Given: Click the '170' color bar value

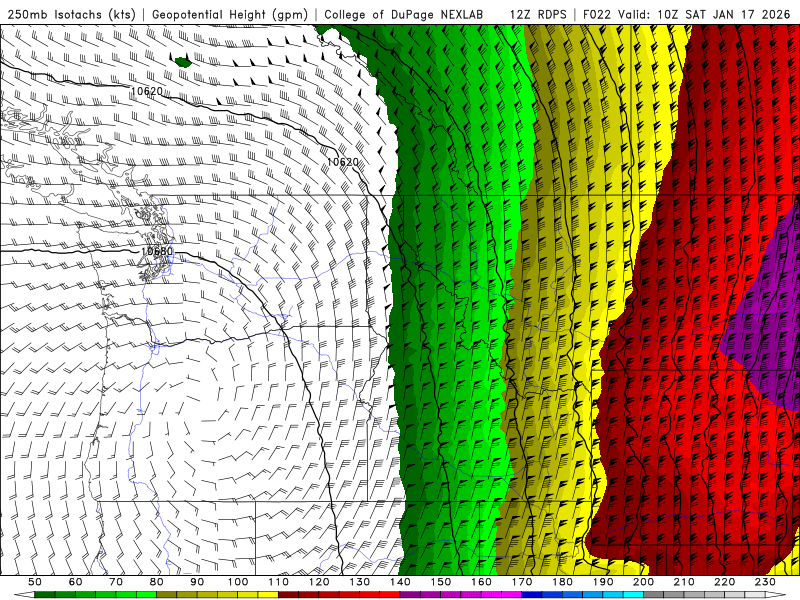Looking at the screenshot, I should (x=522, y=582).
